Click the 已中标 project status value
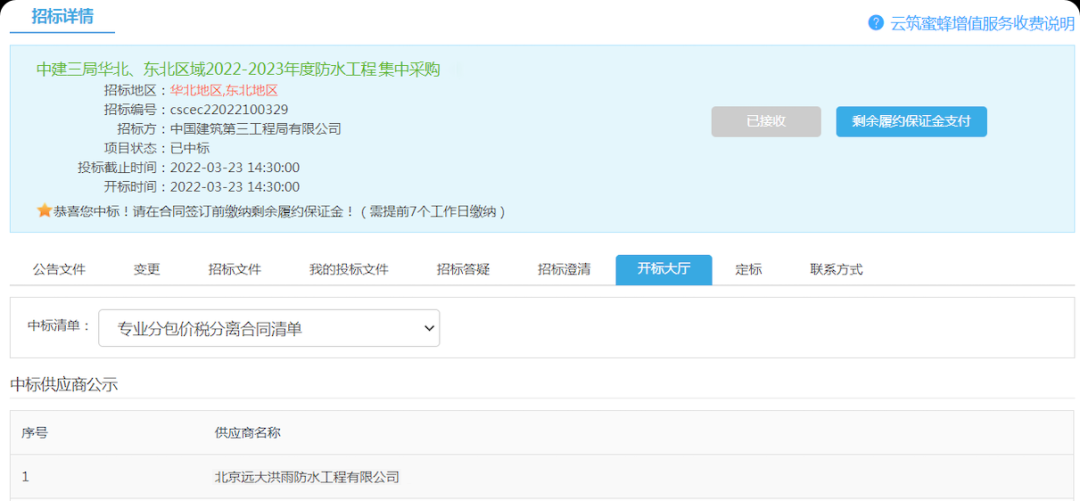The height and width of the screenshot is (501, 1080). tap(190, 148)
